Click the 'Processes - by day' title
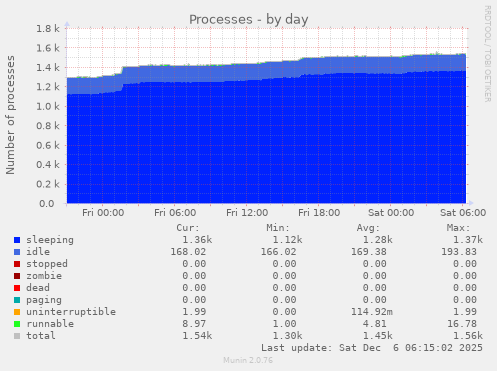This screenshot has height=371, width=497. coord(249,19)
